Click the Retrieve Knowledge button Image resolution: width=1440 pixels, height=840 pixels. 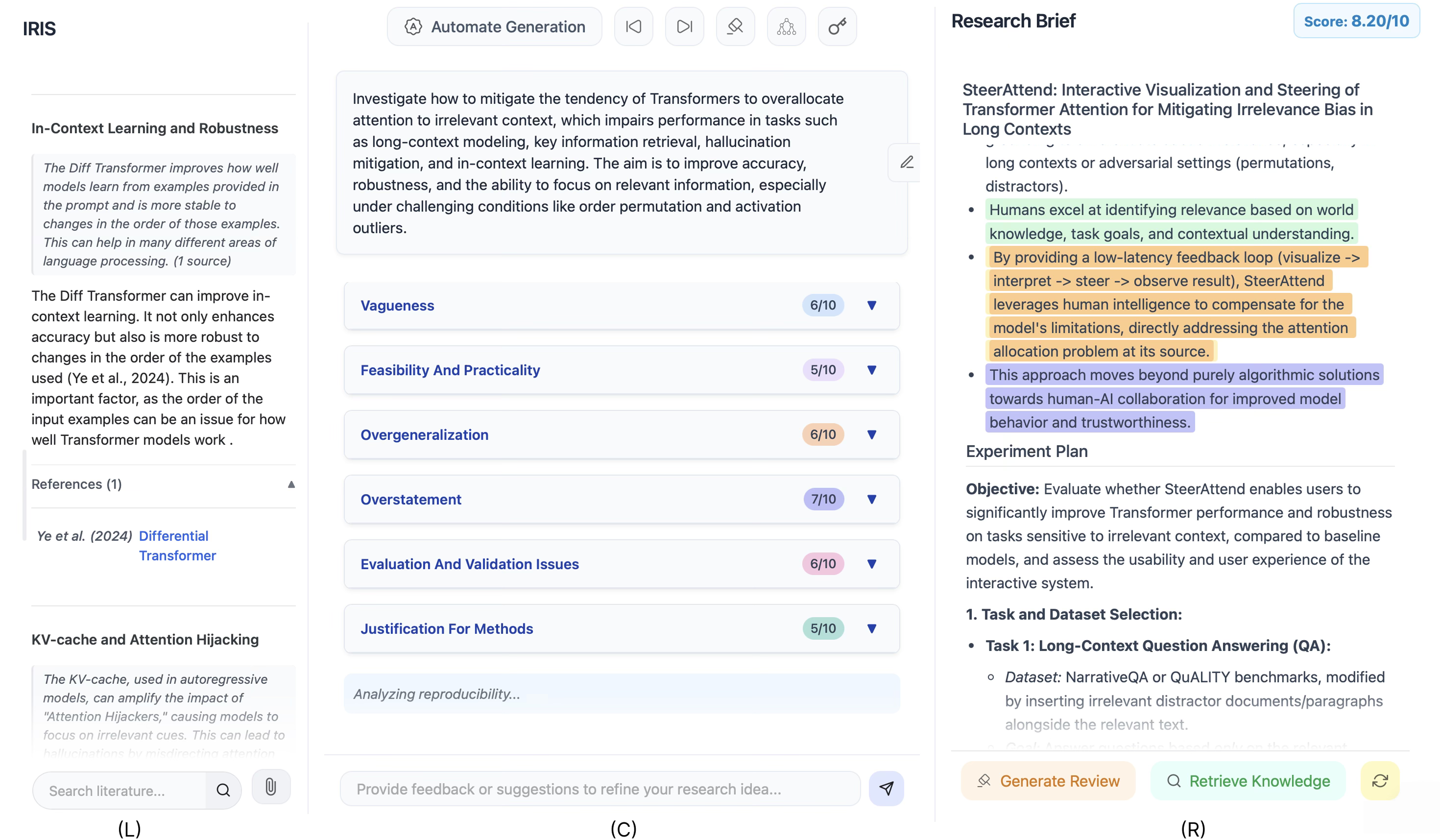click(1248, 781)
